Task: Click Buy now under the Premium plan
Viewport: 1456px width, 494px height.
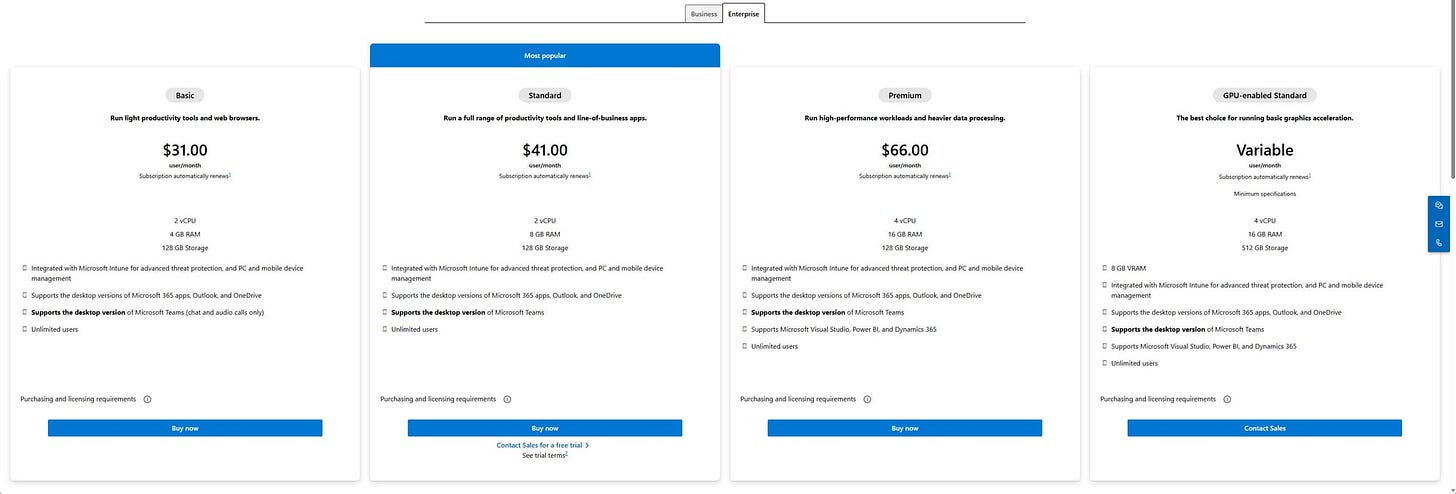Action: click(x=905, y=428)
